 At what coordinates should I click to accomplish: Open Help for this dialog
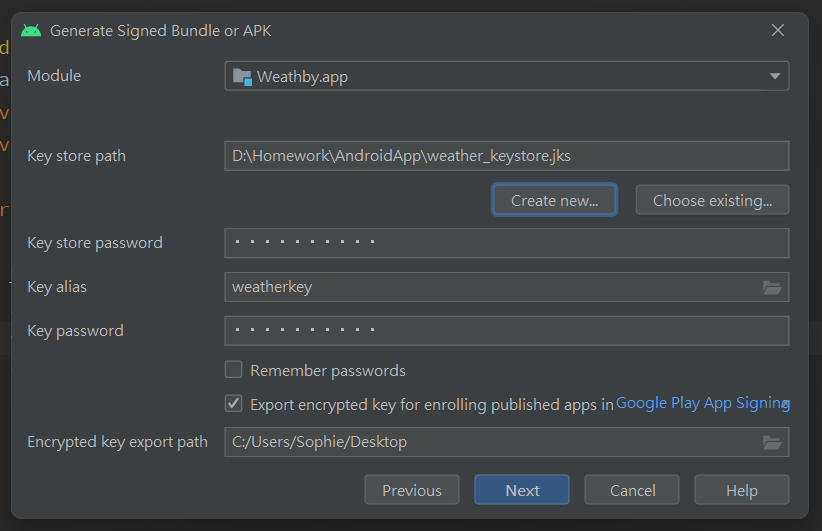(741, 490)
